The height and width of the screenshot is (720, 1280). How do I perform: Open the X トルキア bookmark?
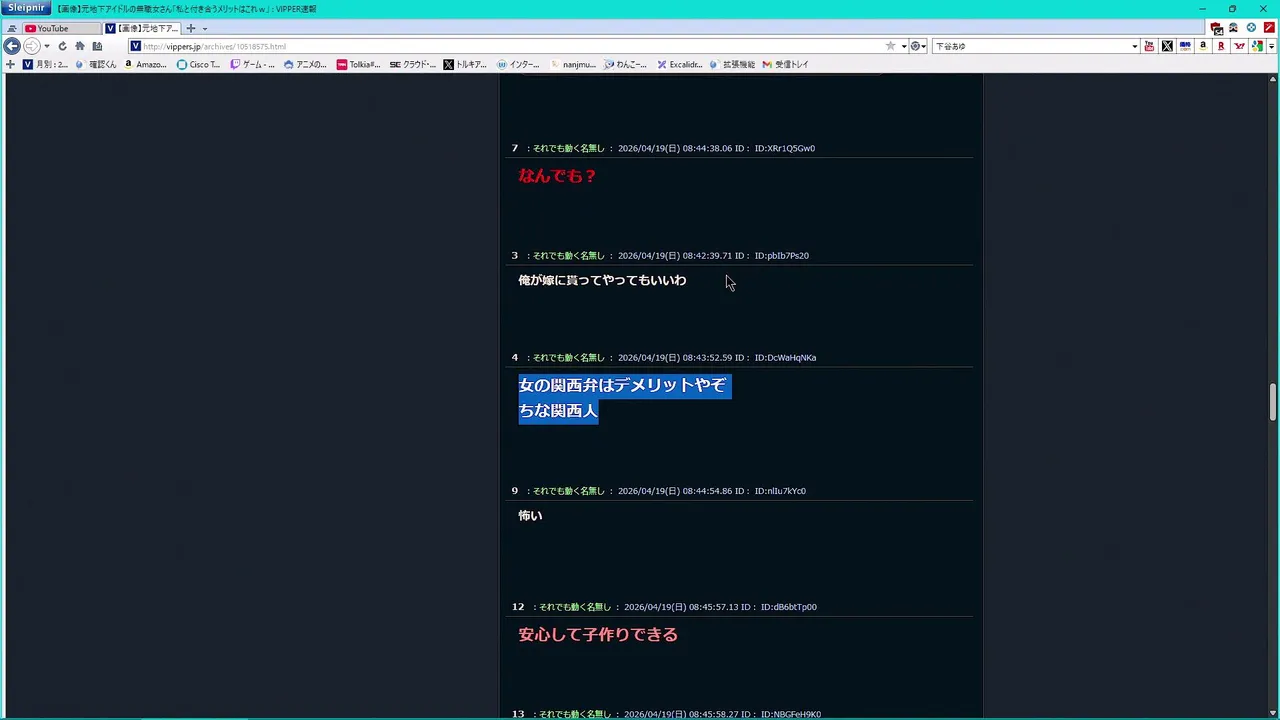465,64
